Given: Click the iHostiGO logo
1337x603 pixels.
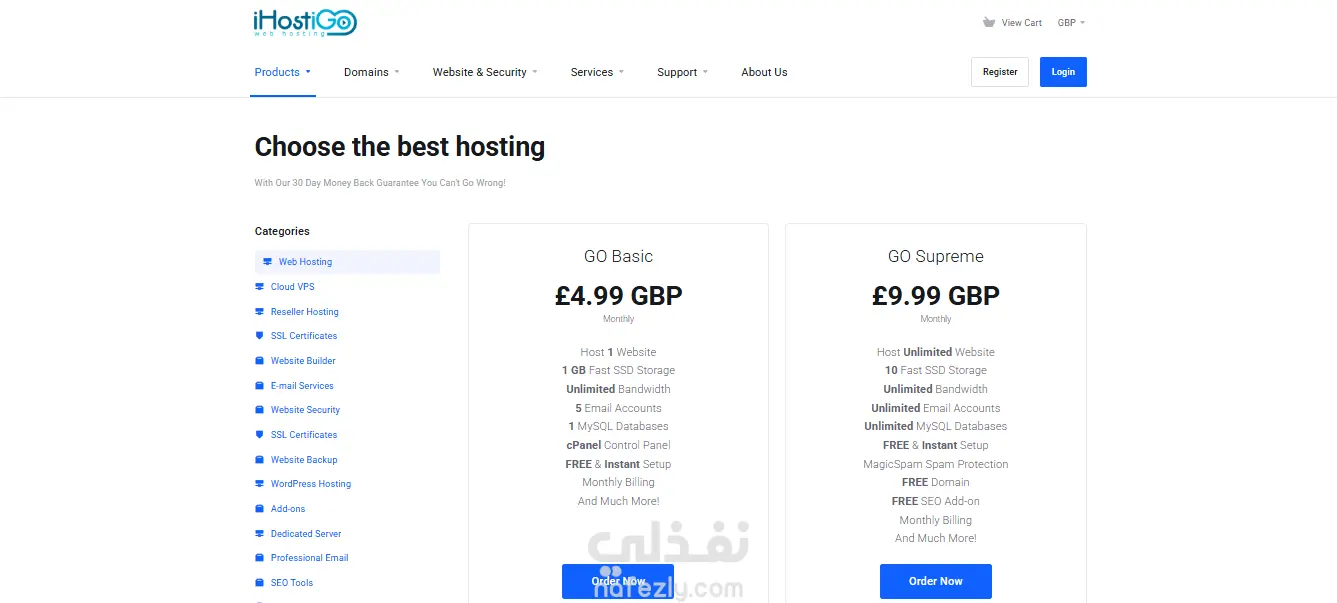Looking at the screenshot, I should click(x=305, y=23).
